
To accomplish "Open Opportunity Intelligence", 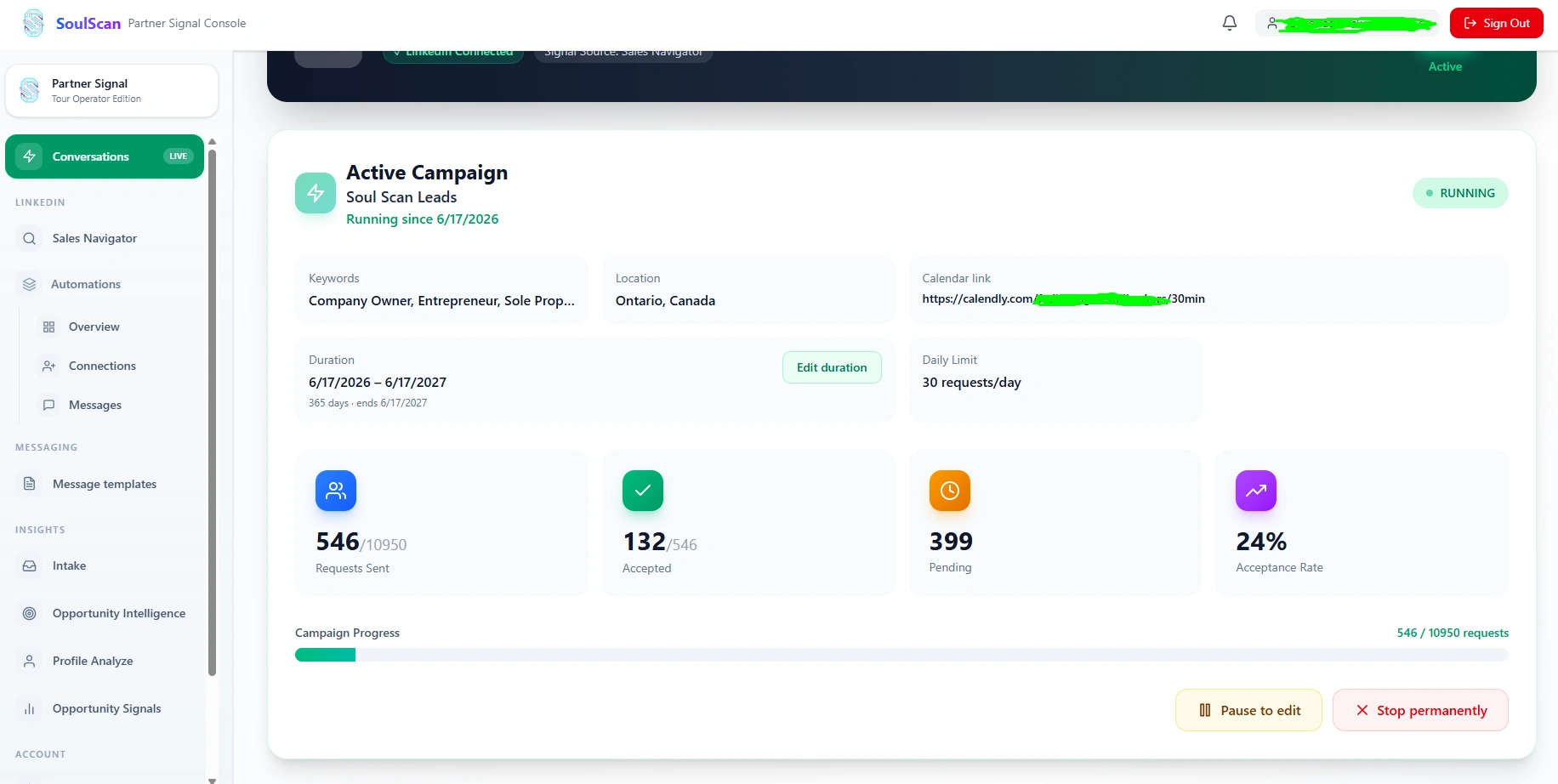I will [x=105, y=614].
